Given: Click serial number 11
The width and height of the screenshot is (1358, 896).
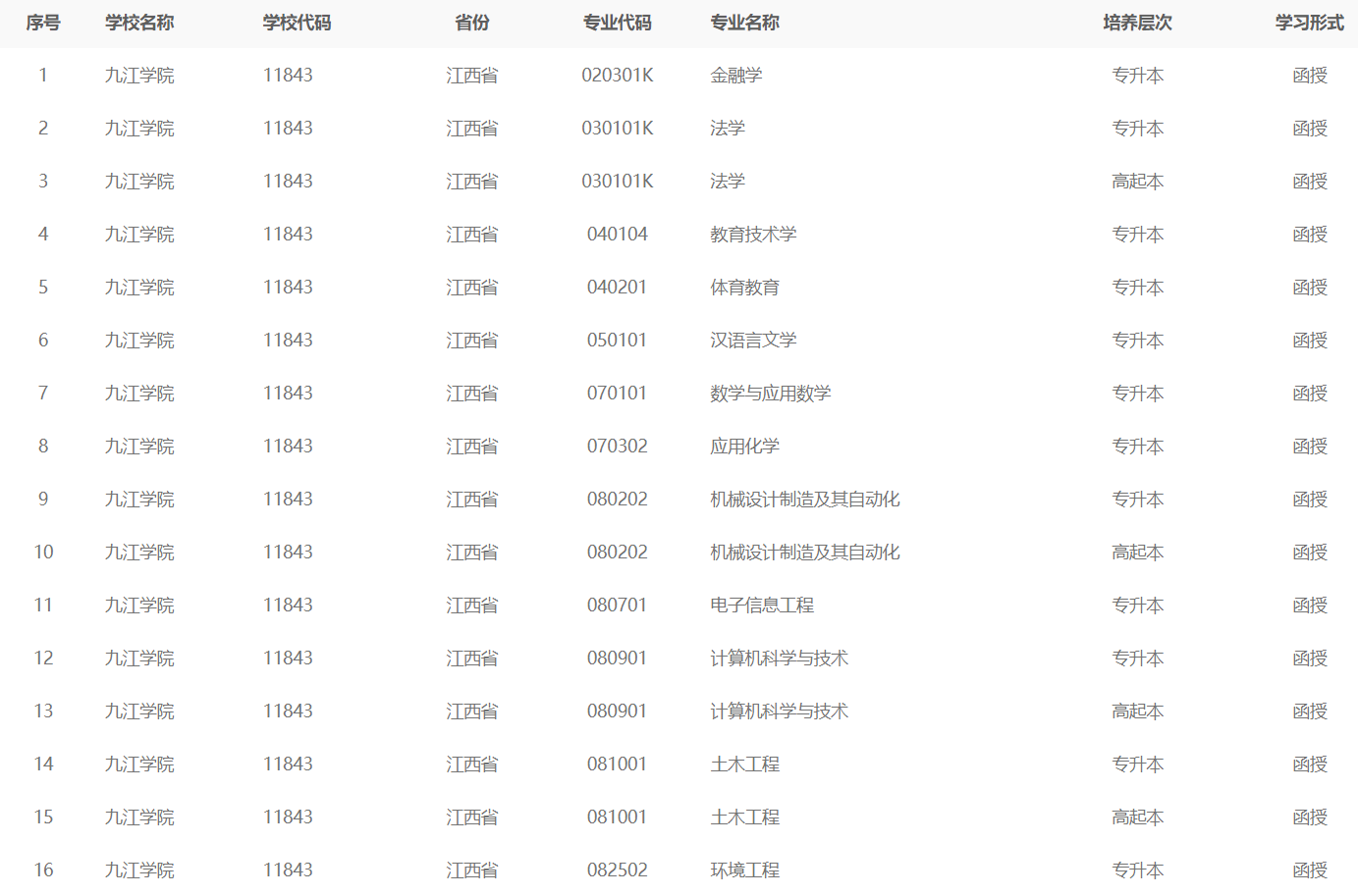Looking at the screenshot, I should pyautogui.click(x=43, y=606).
